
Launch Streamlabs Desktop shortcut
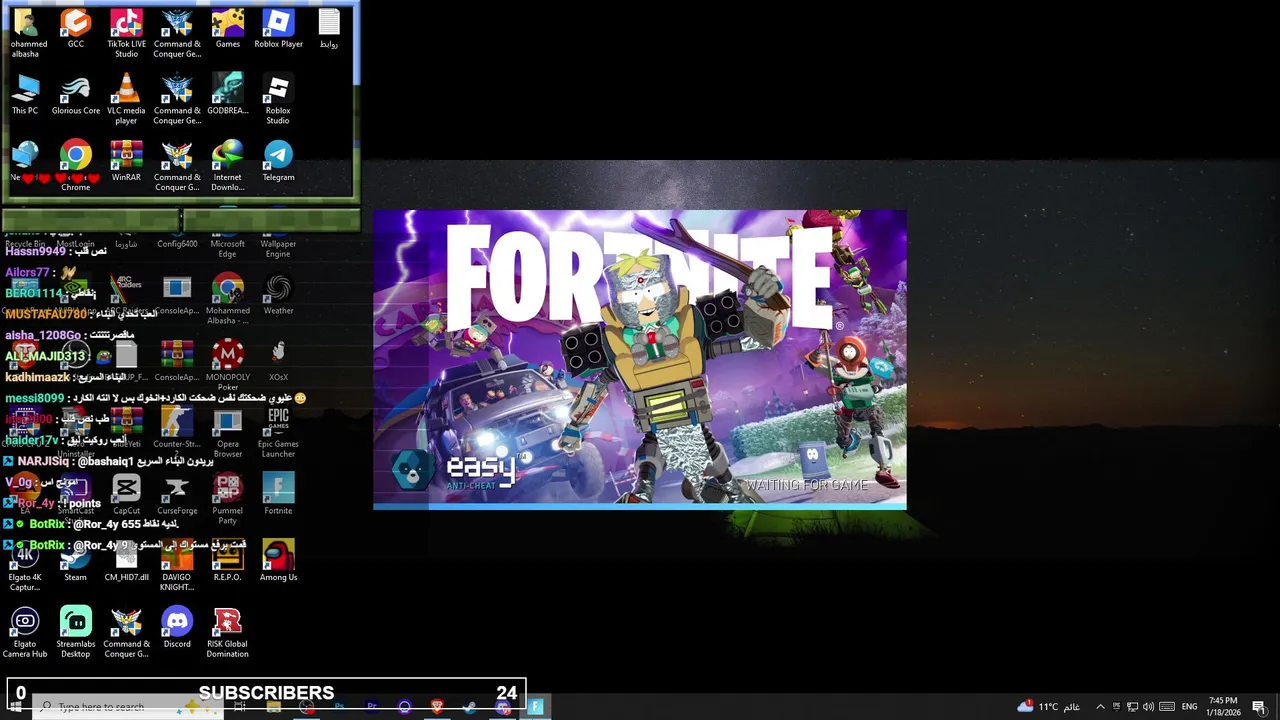(75, 634)
